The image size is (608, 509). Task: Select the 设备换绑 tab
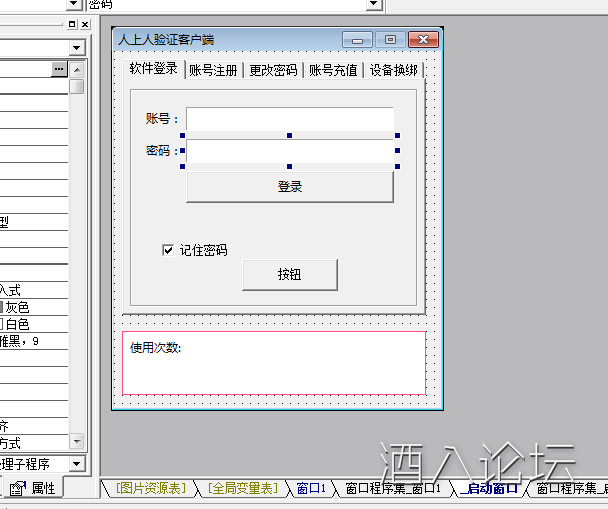pyautogui.click(x=393, y=70)
